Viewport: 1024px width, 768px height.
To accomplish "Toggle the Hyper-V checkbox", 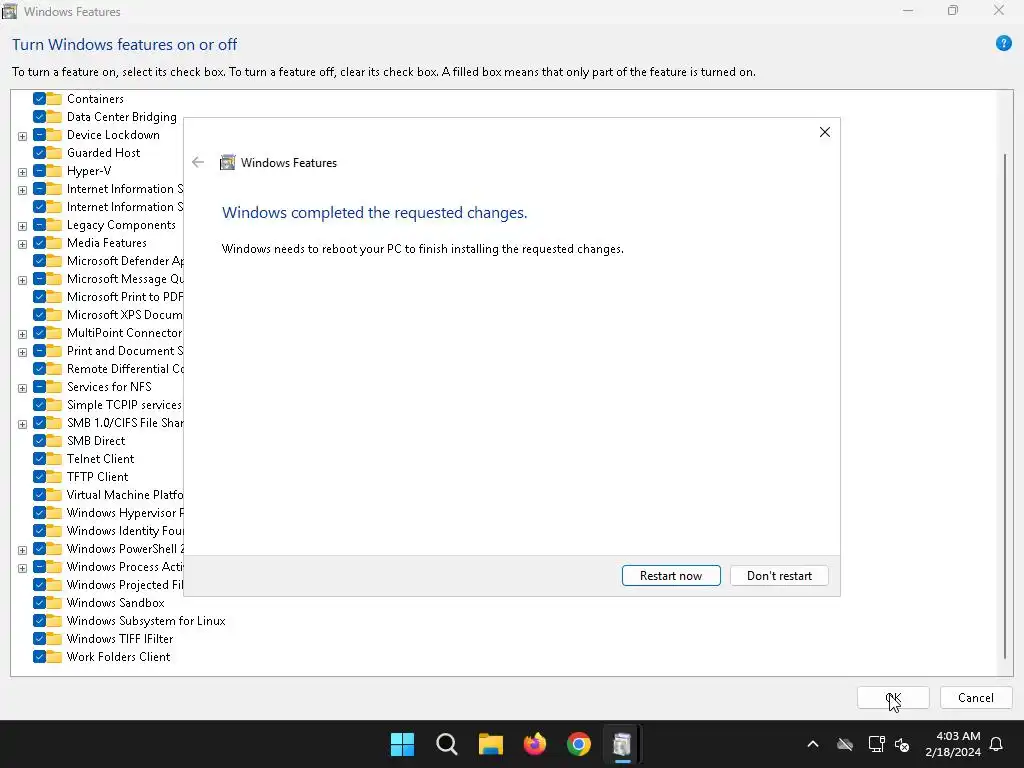I will pos(39,171).
